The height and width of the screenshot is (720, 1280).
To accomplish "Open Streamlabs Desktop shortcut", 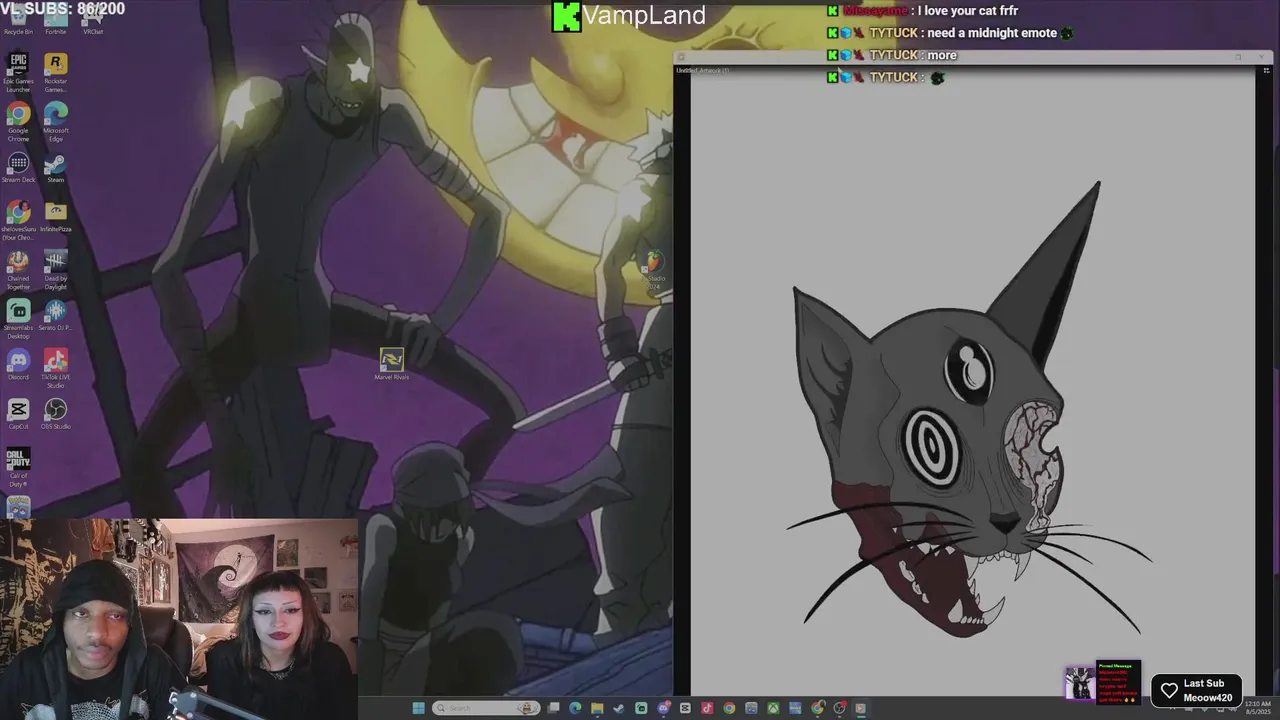I will [x=18, y=319].
